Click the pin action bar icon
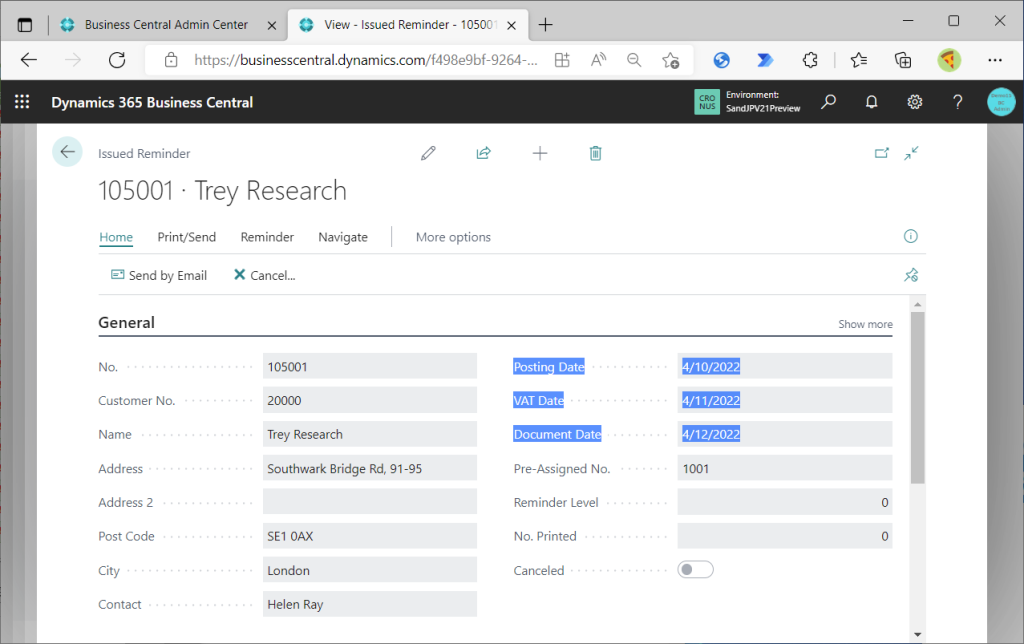The height and width of the screenshot is (644, 1024). (910, 275)
